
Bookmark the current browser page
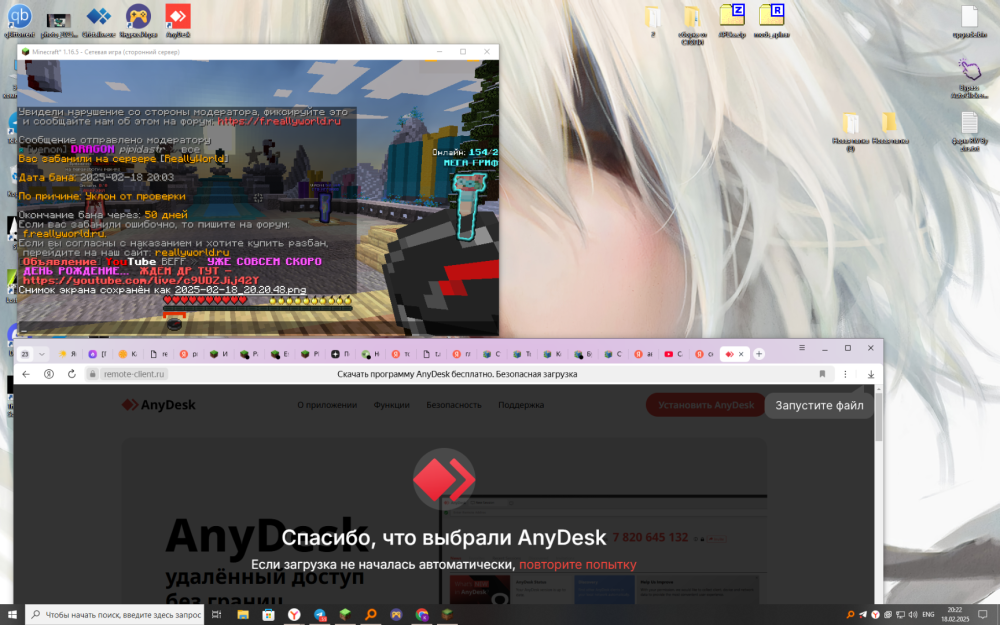pyautogui.click(x=822, y=374)
